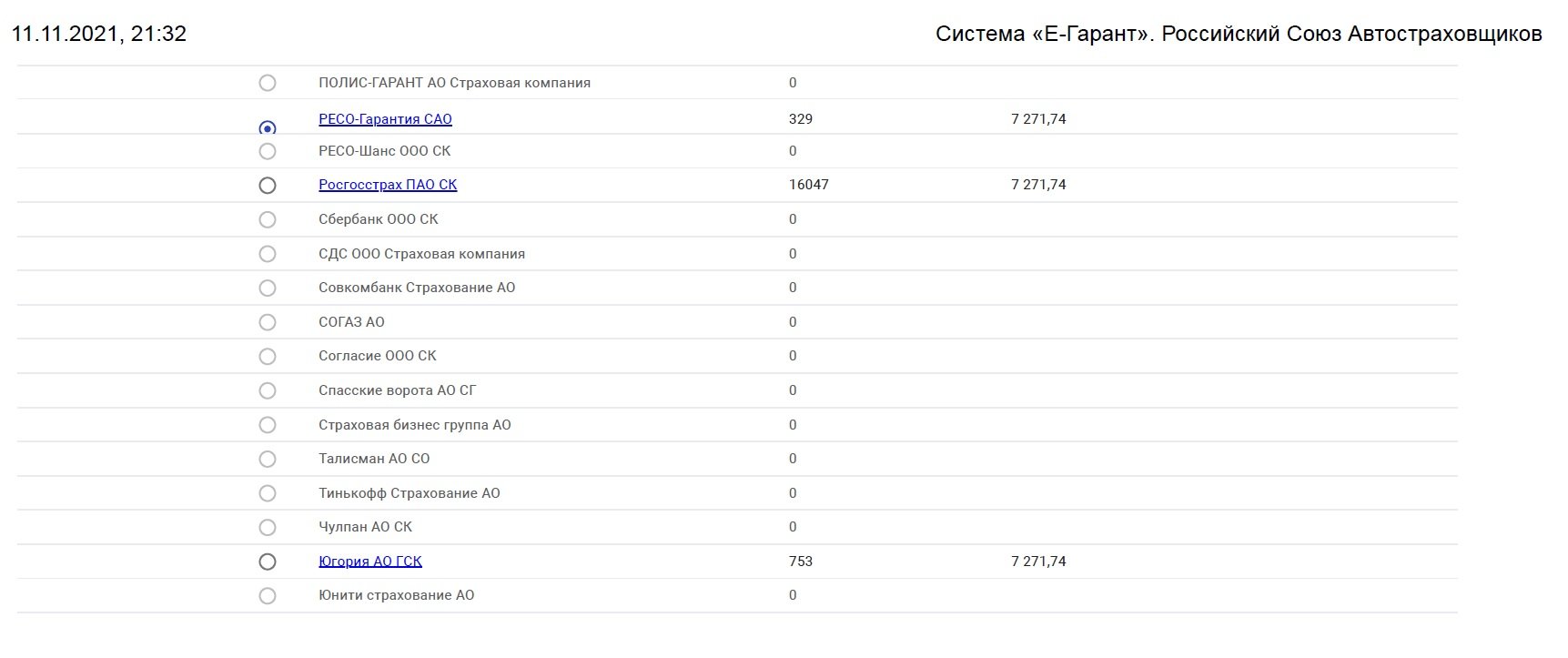The width and height of the screenshot is (1568, 658).
Task: Select the Росгосстрах ПАО СК radio button
Action: [267, 186]
